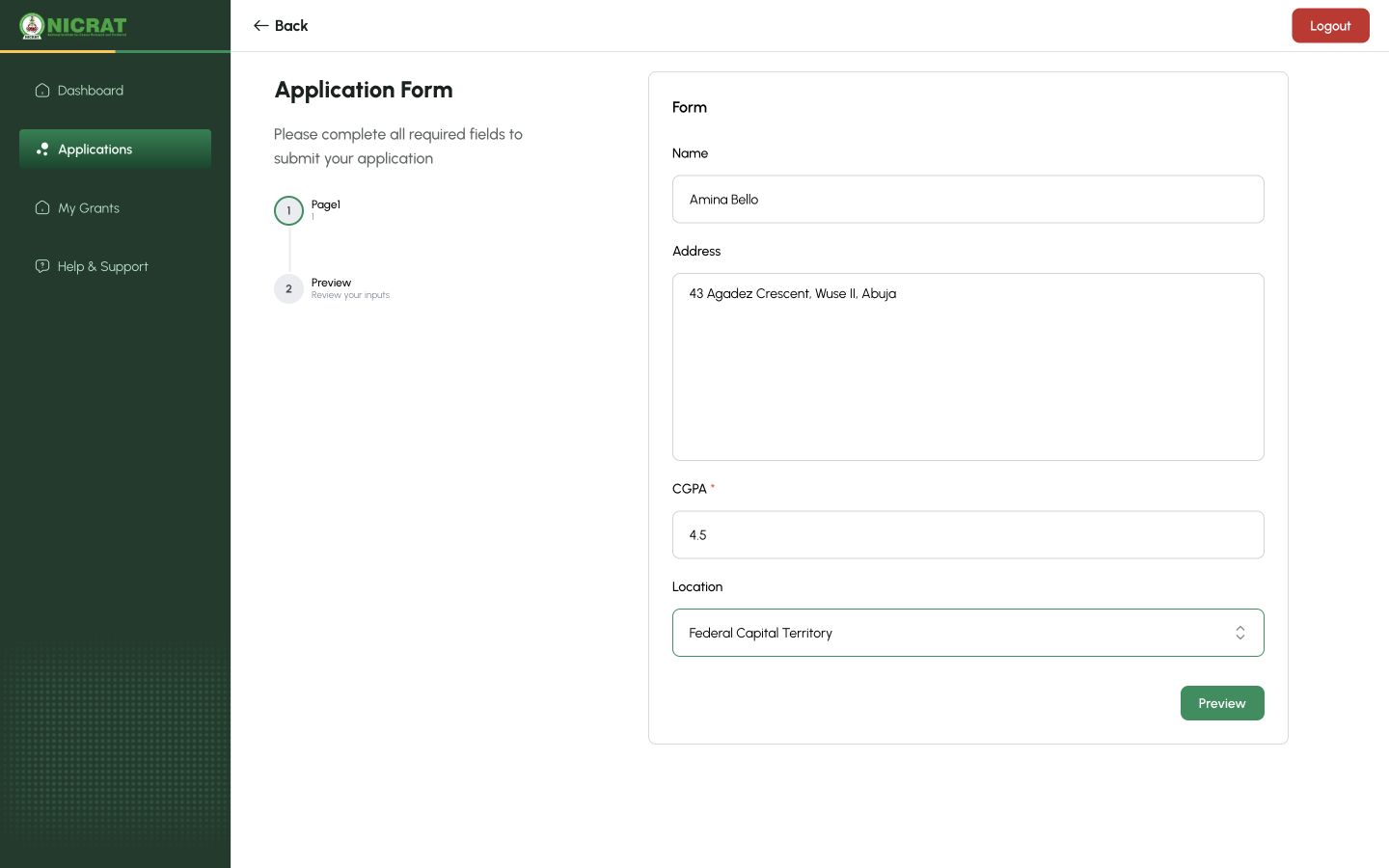
Task: Click the Page1 step label
Action: (326, 204)
